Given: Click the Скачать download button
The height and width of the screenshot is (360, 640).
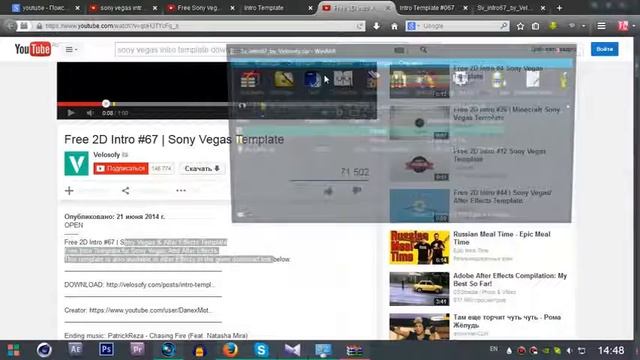Looking at the screenshot, I should coord(202,168).
